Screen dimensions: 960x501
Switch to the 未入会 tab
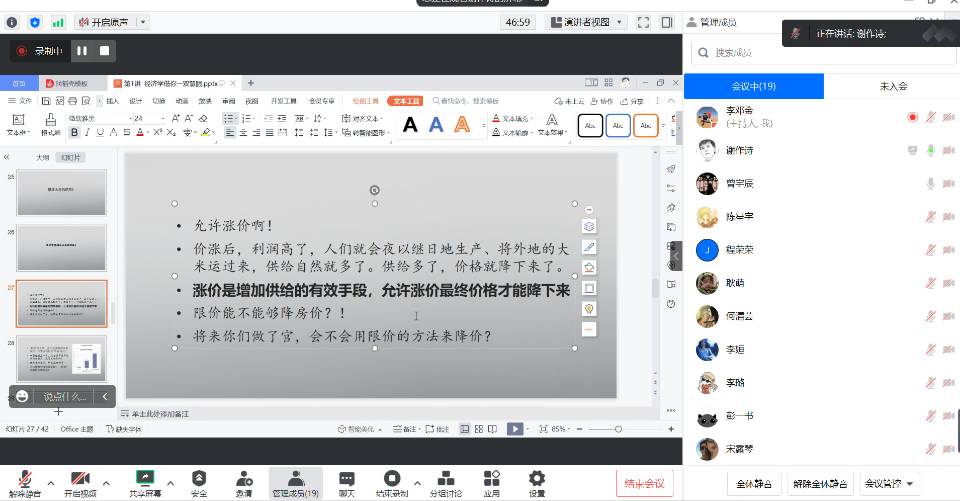(892, 87)
